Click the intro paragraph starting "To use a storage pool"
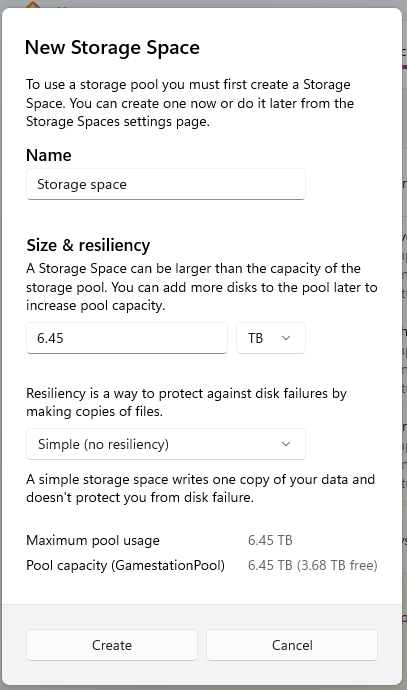 pyautogui.click(x=190, y=103)
